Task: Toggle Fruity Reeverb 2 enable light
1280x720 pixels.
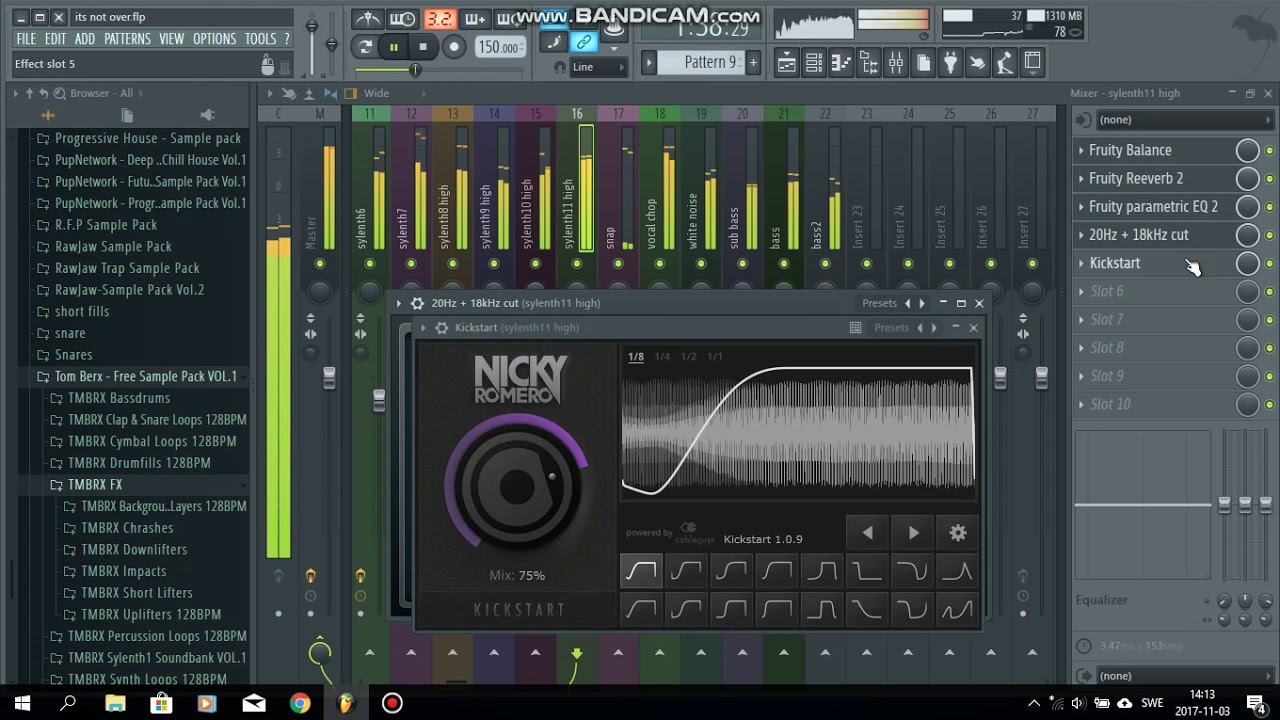Action: click(x=1269, y=178)
